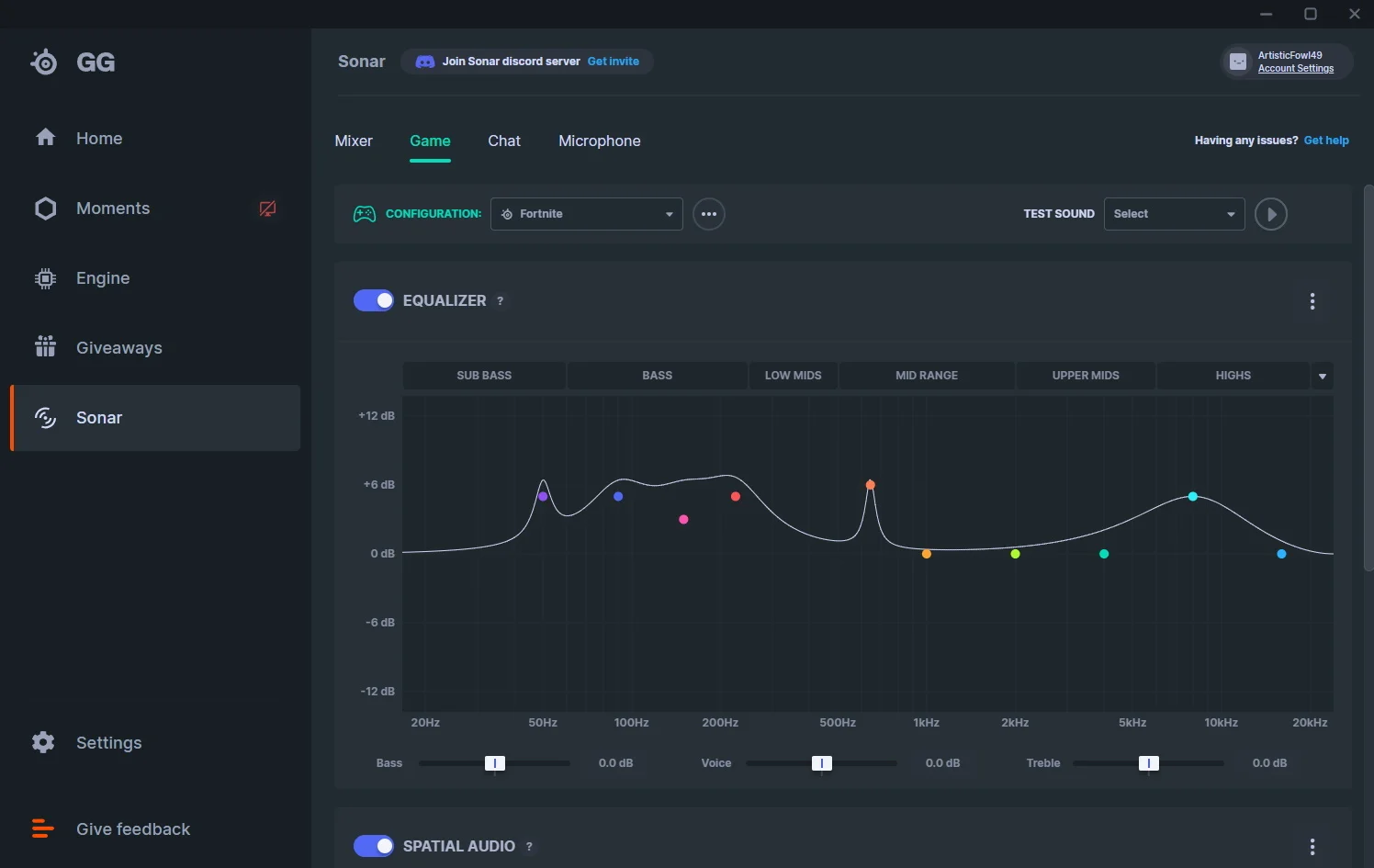This screenshot has width=1374, height=868.
Task: Click the SteelSeries GG logo icon
Action: 44,62
